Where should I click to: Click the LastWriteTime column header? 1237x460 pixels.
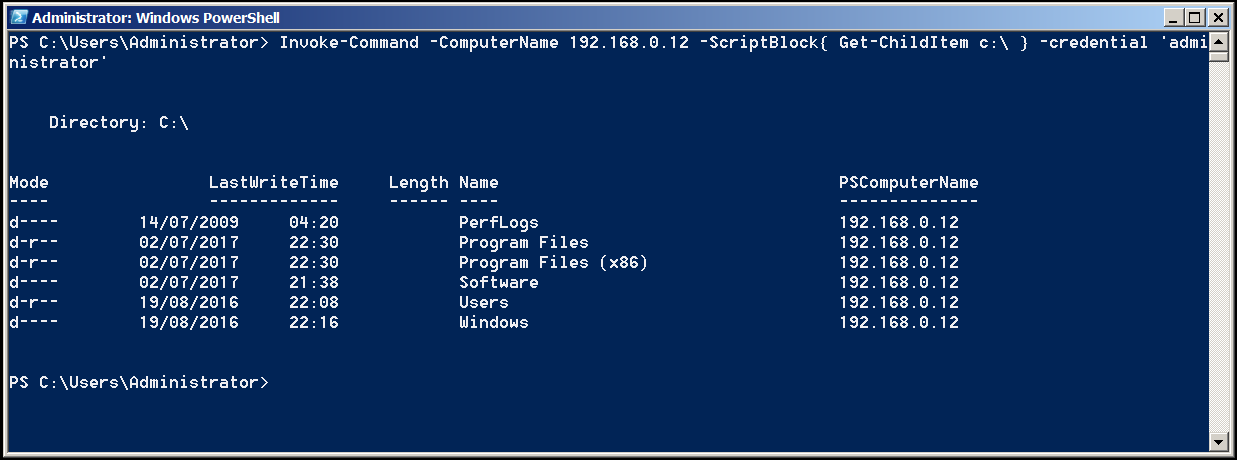273,182
